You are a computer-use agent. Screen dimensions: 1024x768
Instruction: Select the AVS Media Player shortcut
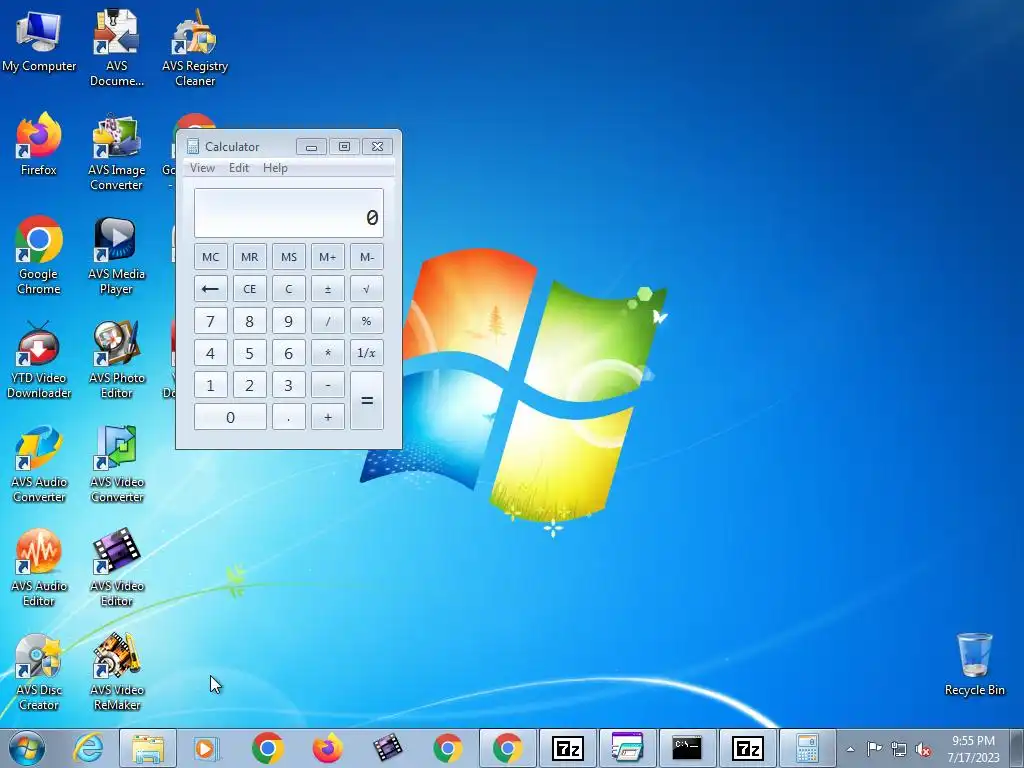tap(116, 255)
